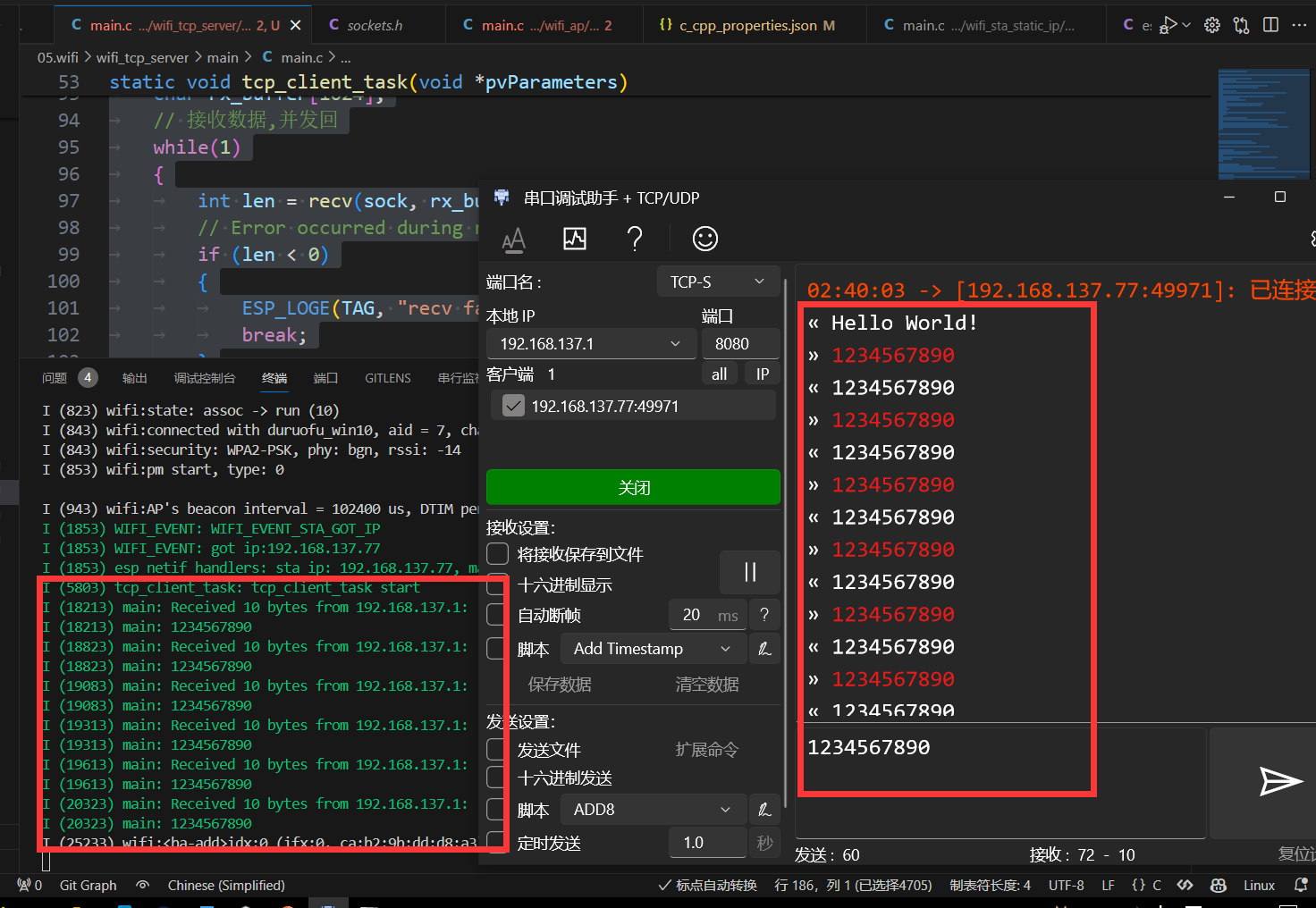Image resolution: width=1316 pixels, height=908 pixels.
Task: Open the TCP-S port name dropdown
Action: 717,282
